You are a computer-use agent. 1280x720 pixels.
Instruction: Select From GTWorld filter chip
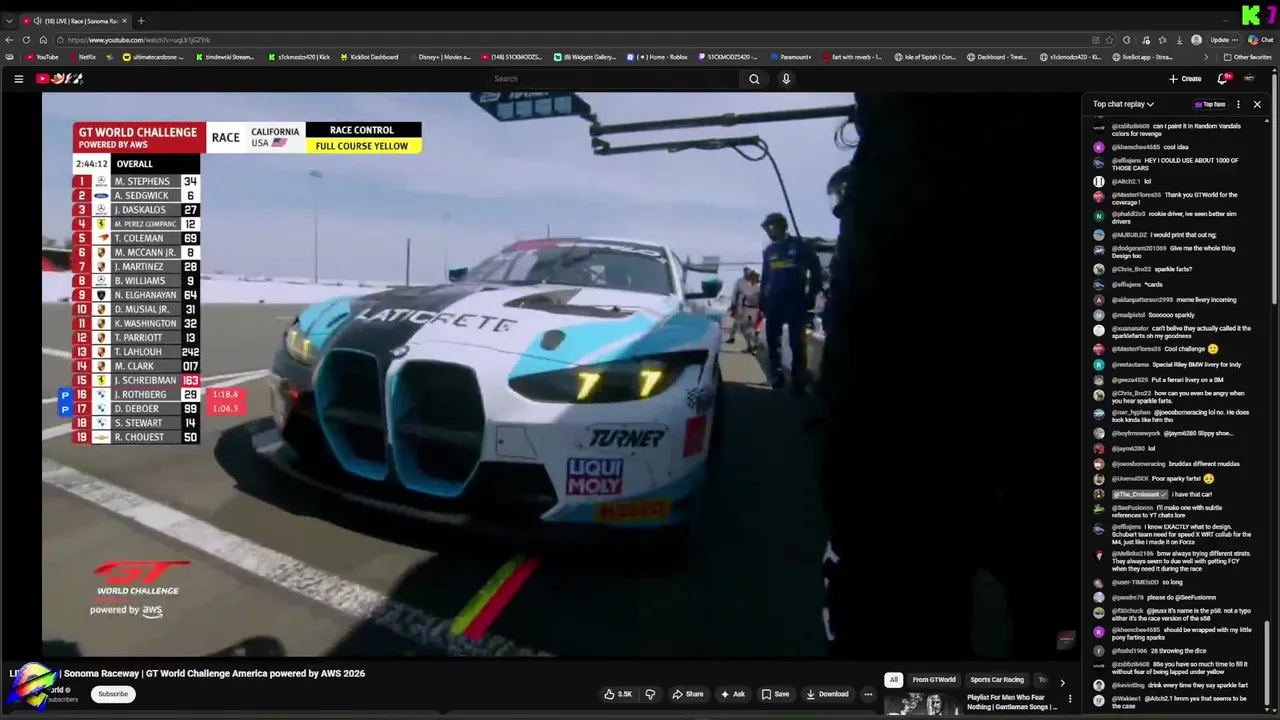pyautogui.click(x=934, y=680)
